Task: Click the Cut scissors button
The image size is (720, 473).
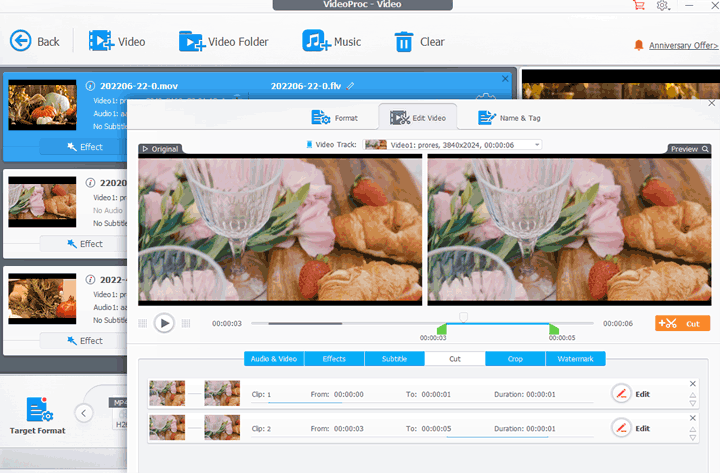Action: (682, 323)
